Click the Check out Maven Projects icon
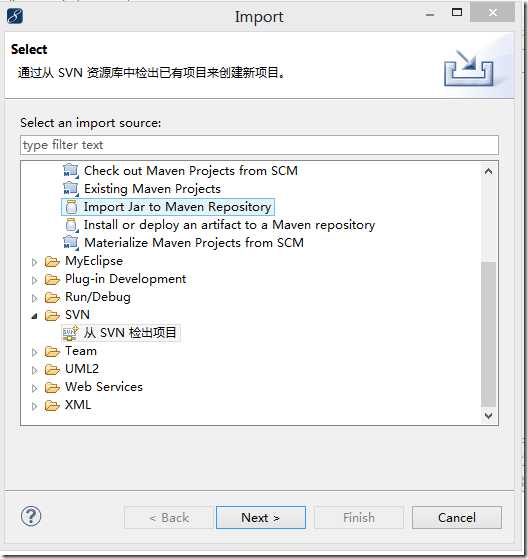This screenshot has width=528, height=559. [x=71, y=170]
